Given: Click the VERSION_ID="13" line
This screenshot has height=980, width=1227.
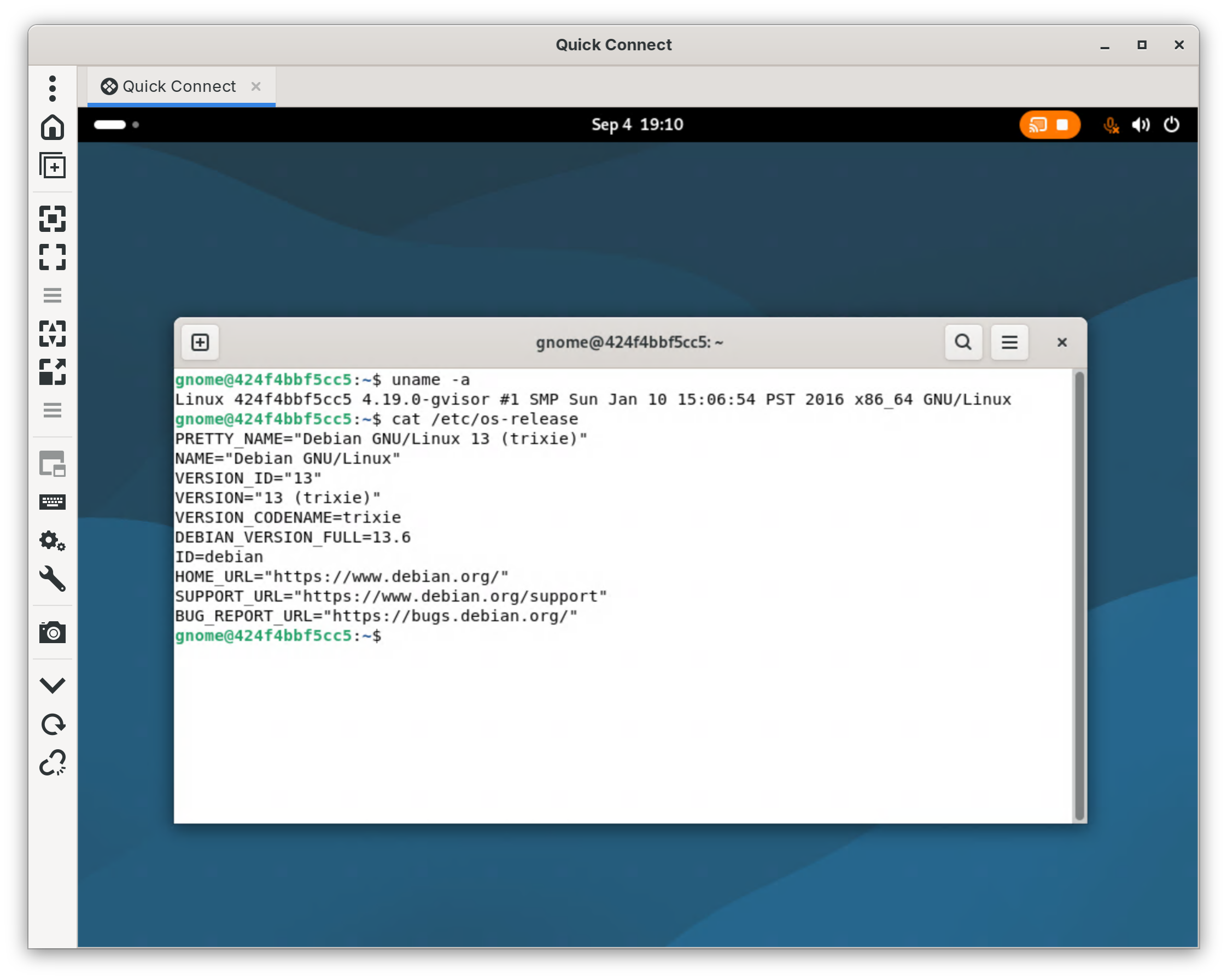Looking at the screenshot, I should point(248,478).
